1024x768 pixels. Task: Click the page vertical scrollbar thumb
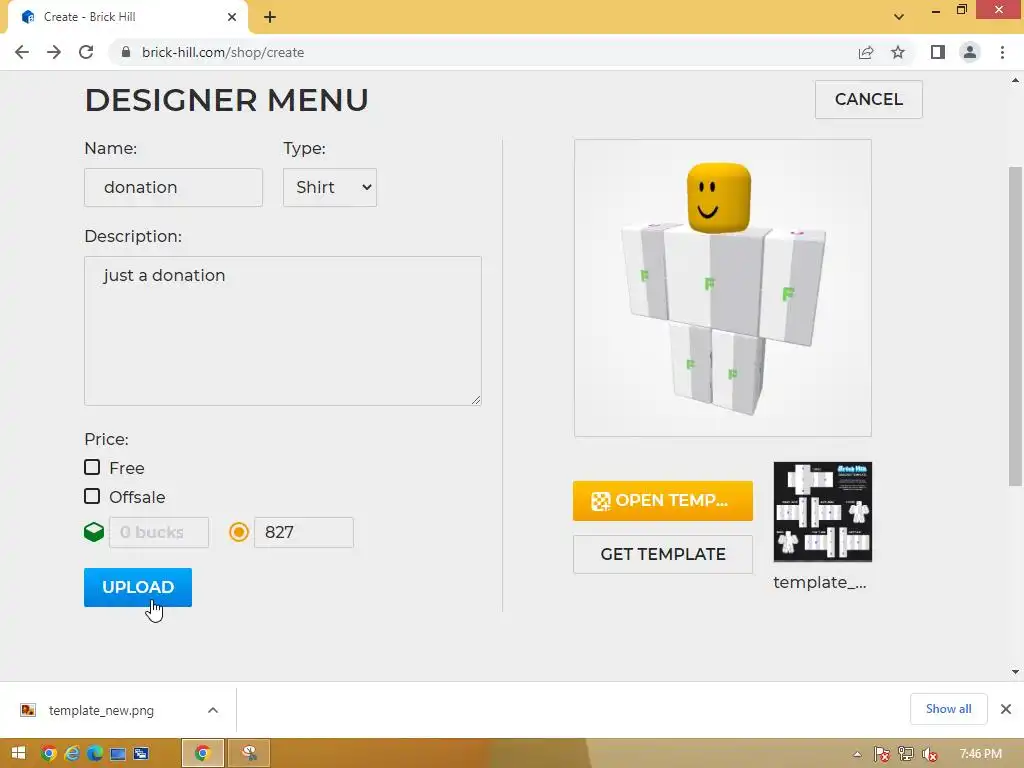click(x=1015, y=327)
